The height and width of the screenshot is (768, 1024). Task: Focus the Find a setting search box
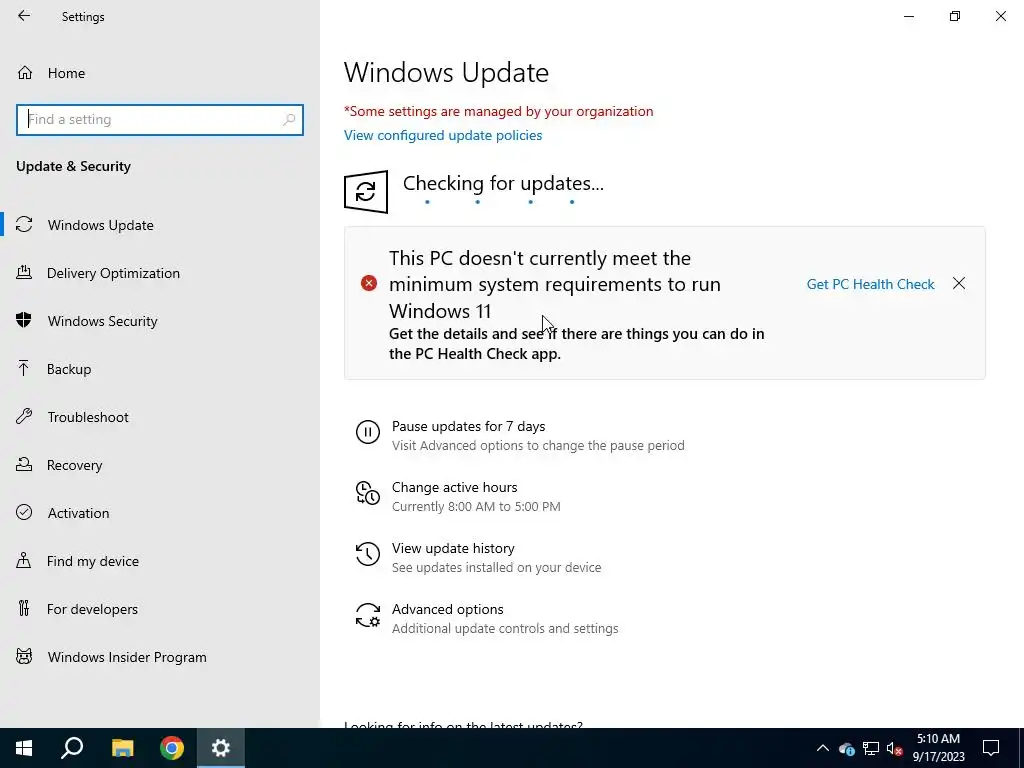(x=160, y=120)
